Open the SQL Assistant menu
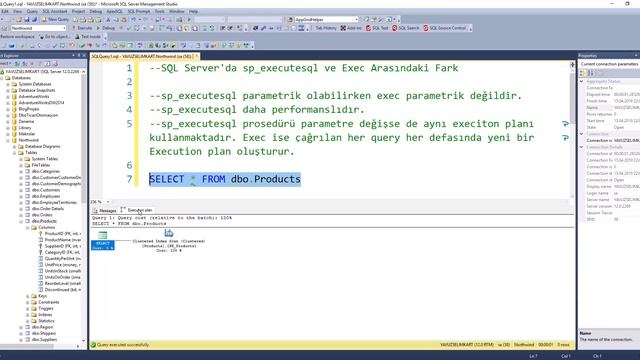 pos(55,11)
